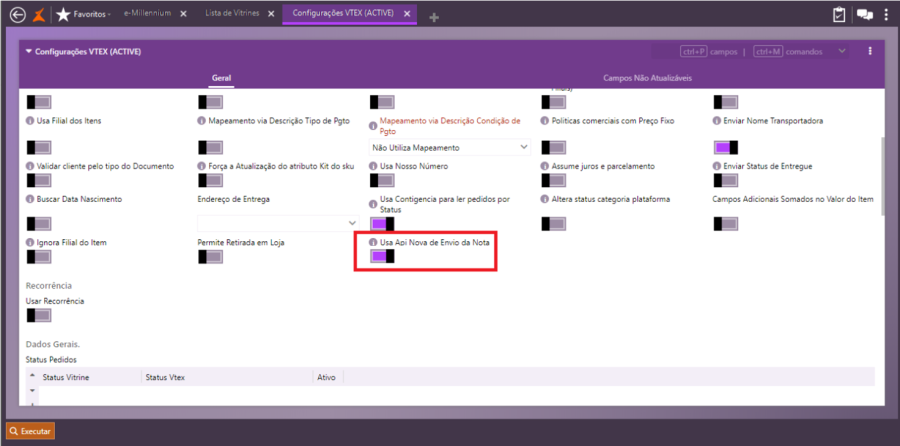Toggle Ignora Filial do Item switch
The height and width of the screenshot is (446, 900).
pos(39,257)
